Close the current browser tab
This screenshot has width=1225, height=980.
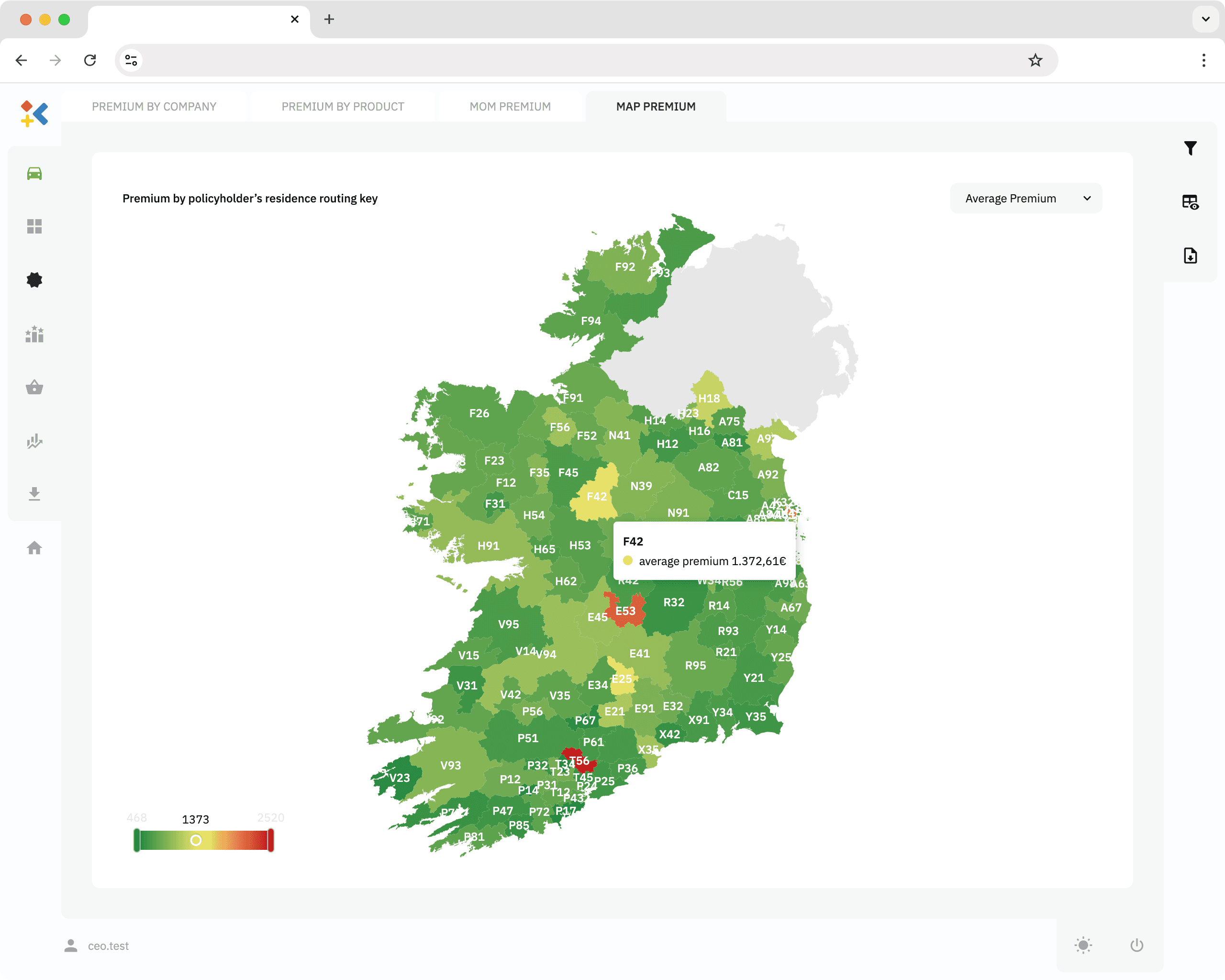click(294, 19)
